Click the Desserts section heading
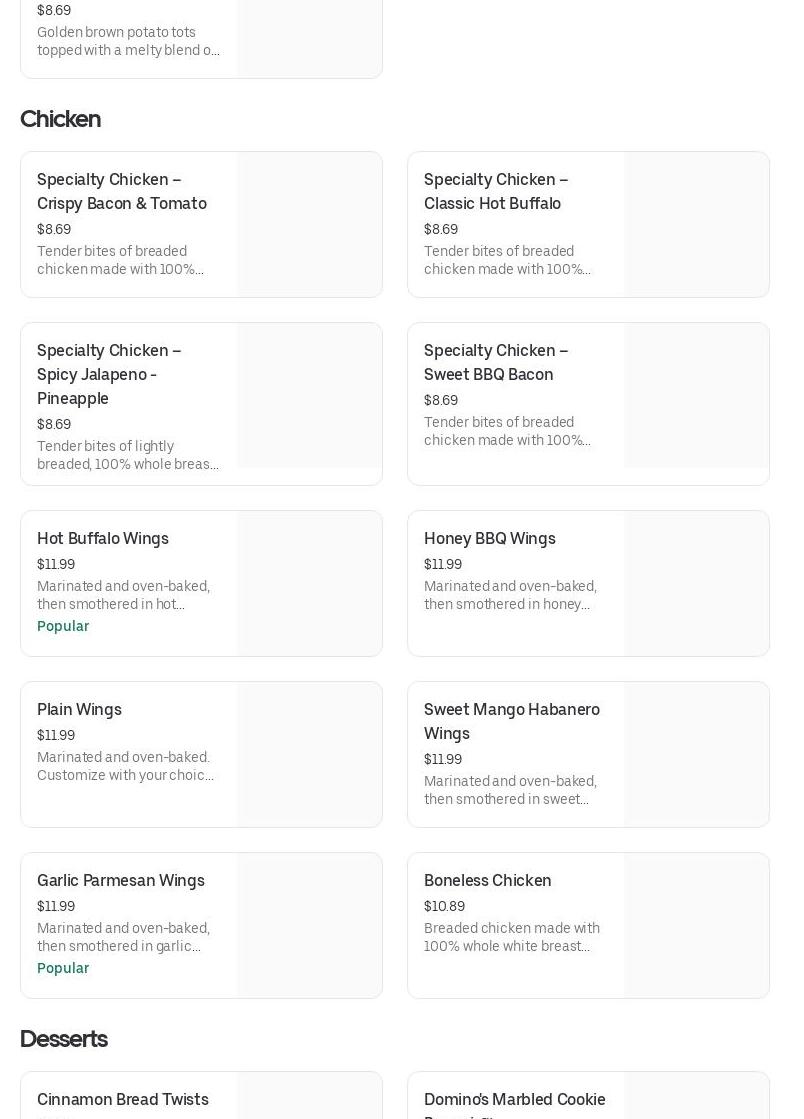The height and width of the screenshot is (1119, 804). pyautogui.click(x=64, y=1039)
